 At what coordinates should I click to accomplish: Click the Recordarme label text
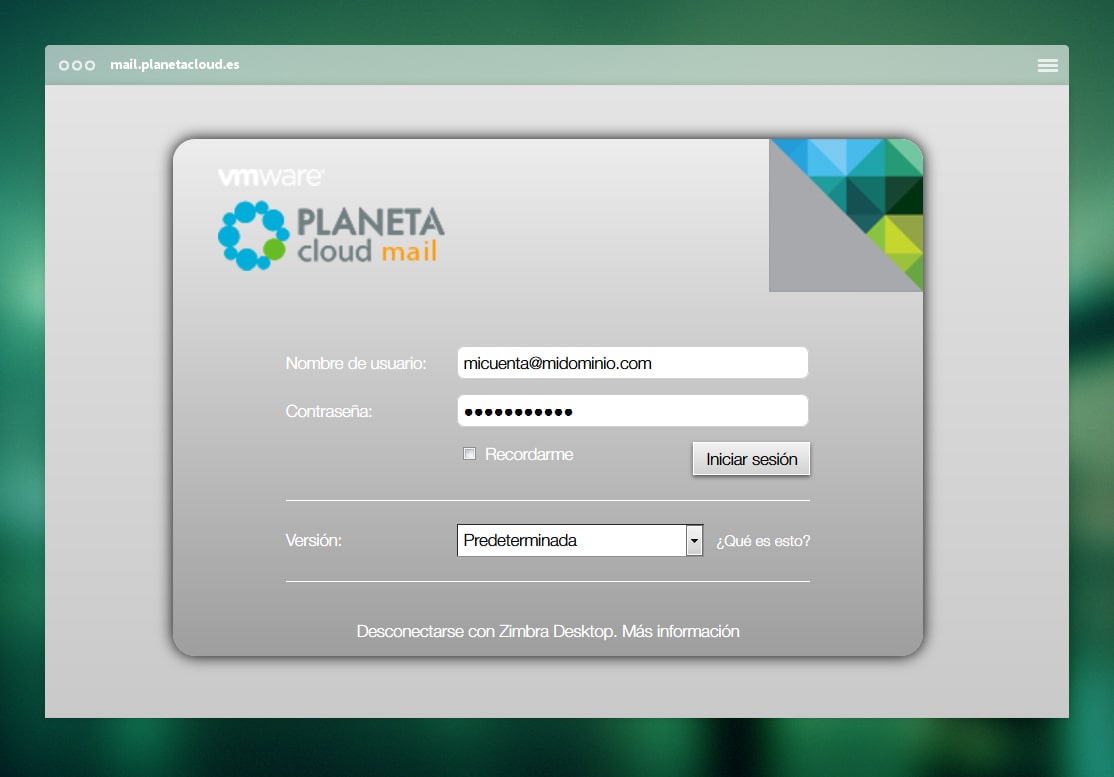coord(529,455)
